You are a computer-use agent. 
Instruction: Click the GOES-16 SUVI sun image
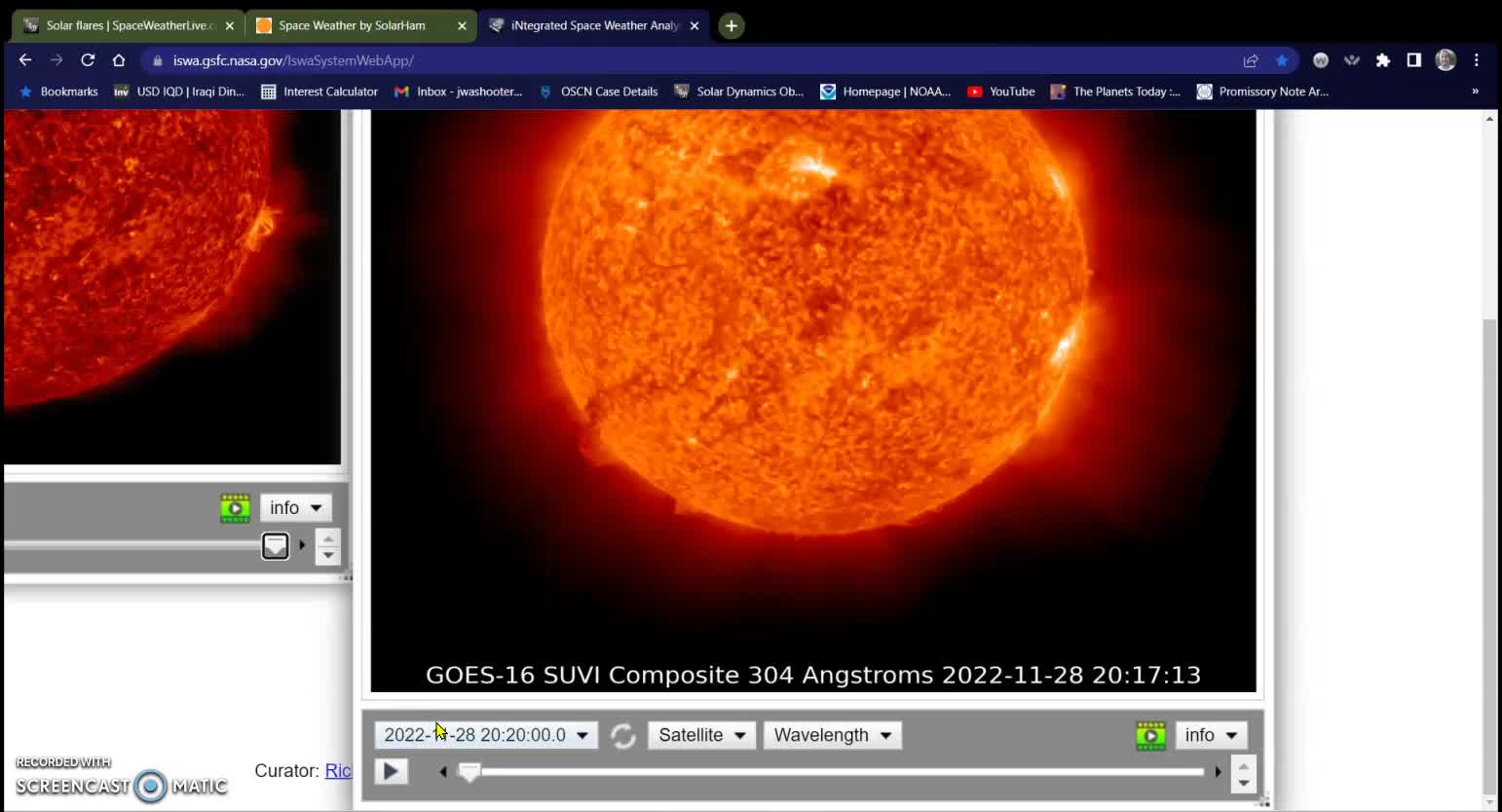[813, 400]
